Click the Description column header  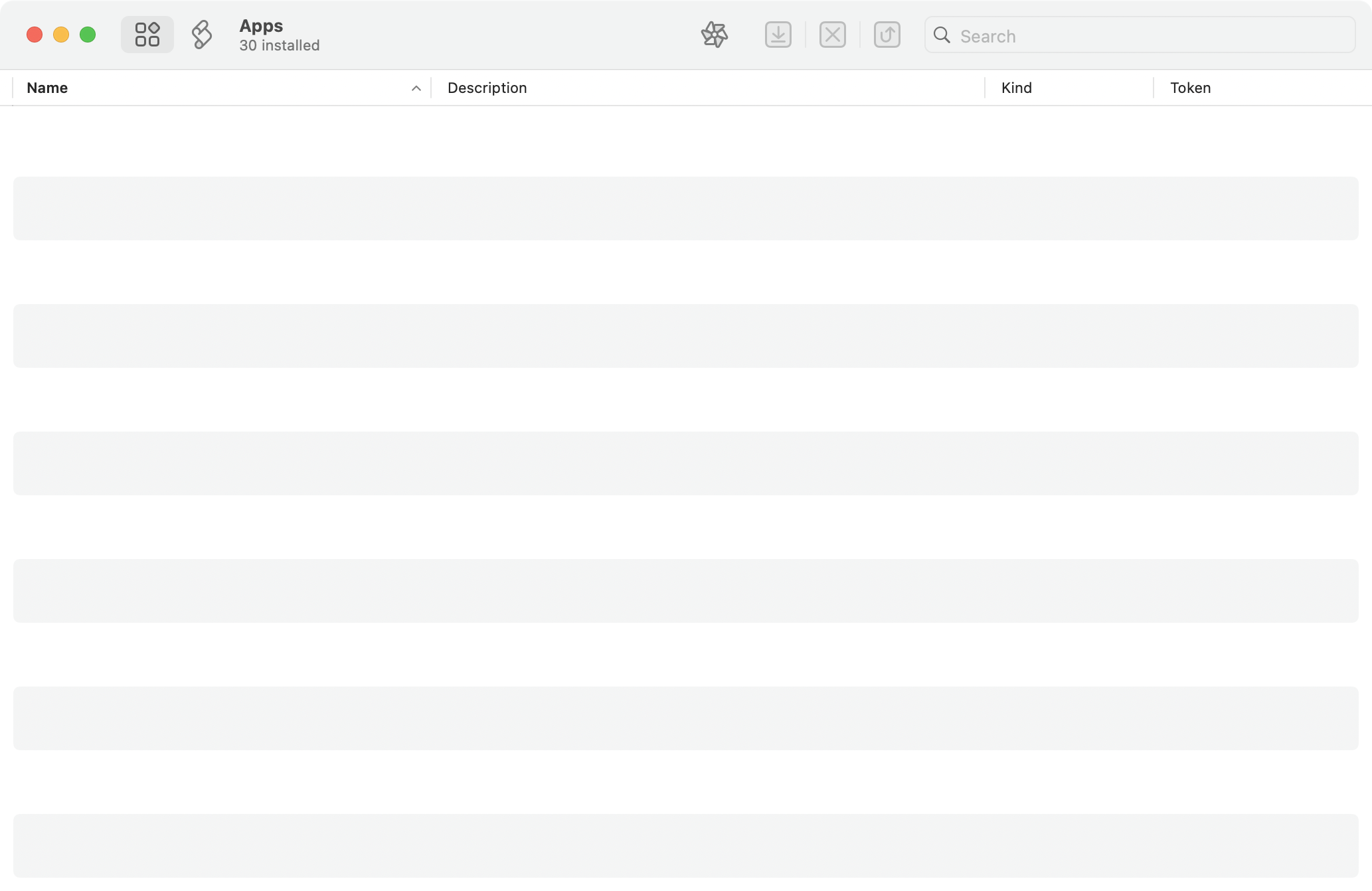[x=486, y=88]
